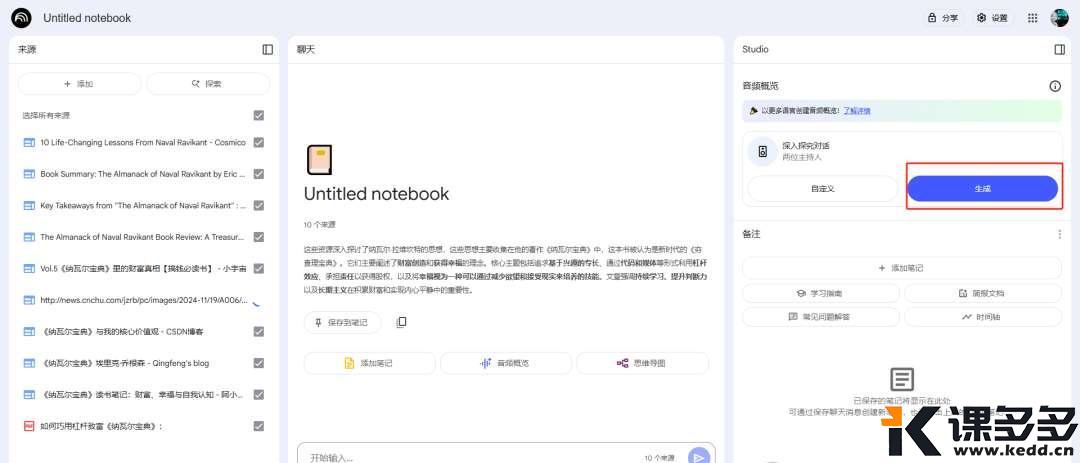Screen dimensions: 1080x463
Task: Click the notebook emoji icon
Action: [319, 160]
